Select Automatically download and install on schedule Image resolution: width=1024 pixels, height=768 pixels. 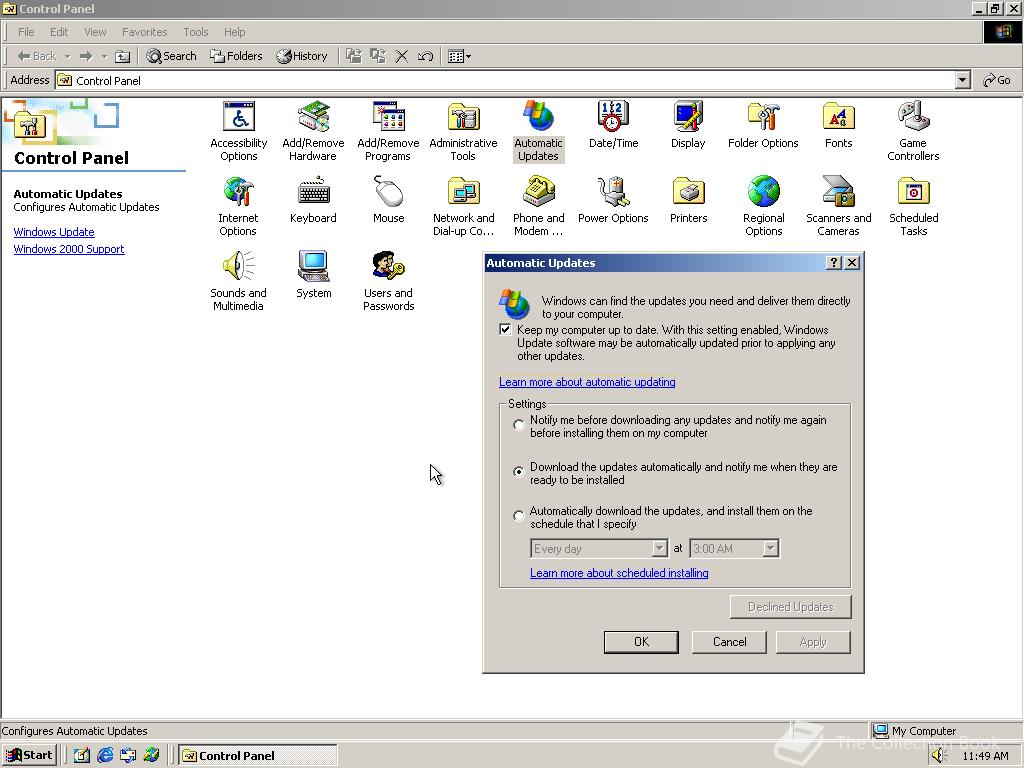519,516
